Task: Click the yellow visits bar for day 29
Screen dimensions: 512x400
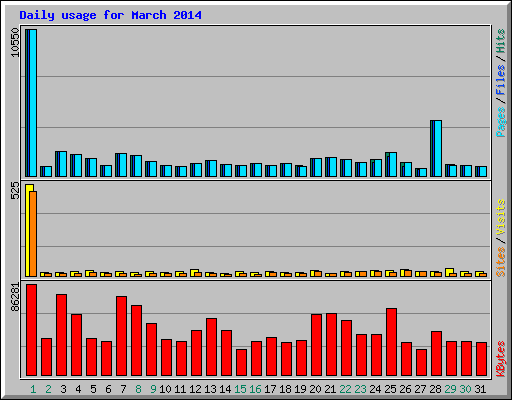Action: point(449,272)
